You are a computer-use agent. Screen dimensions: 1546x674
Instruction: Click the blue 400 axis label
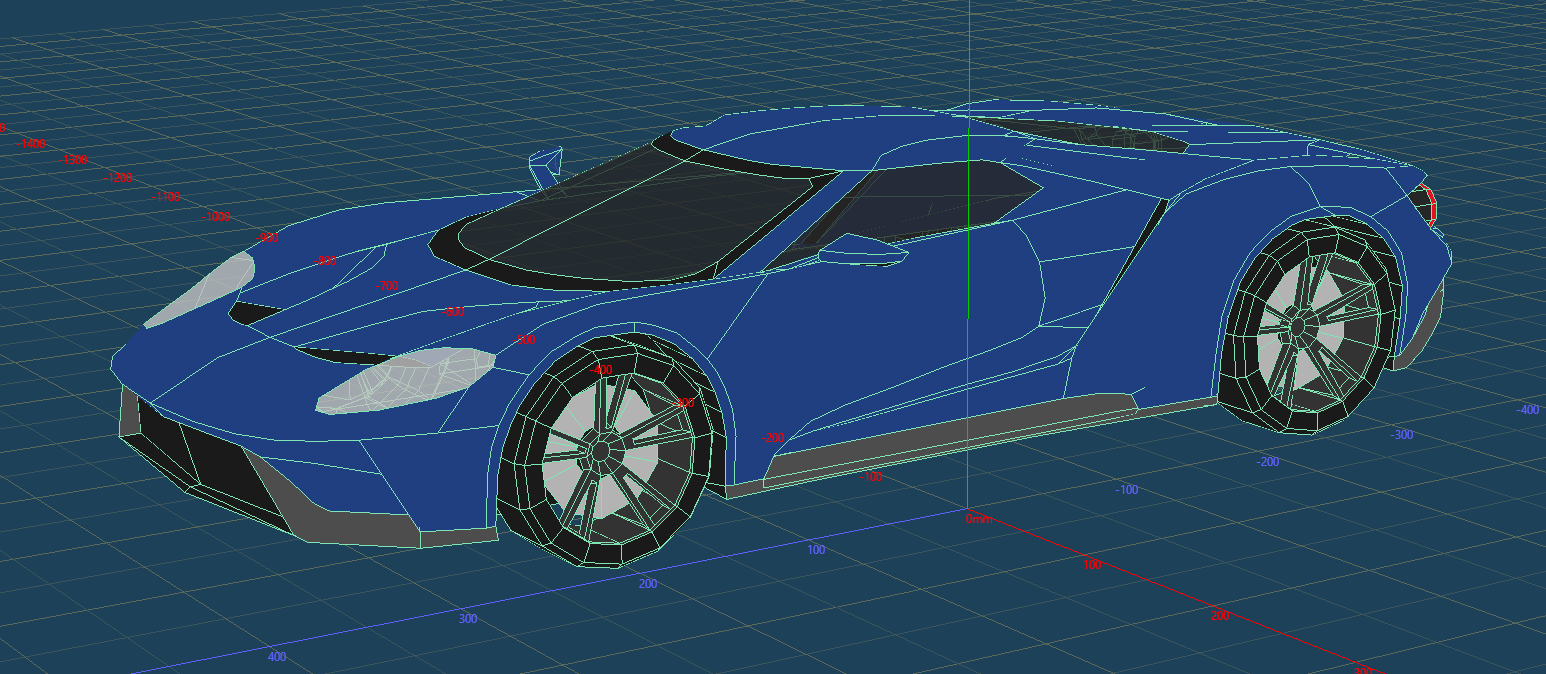pyautogui.click(x=277, y=657)
